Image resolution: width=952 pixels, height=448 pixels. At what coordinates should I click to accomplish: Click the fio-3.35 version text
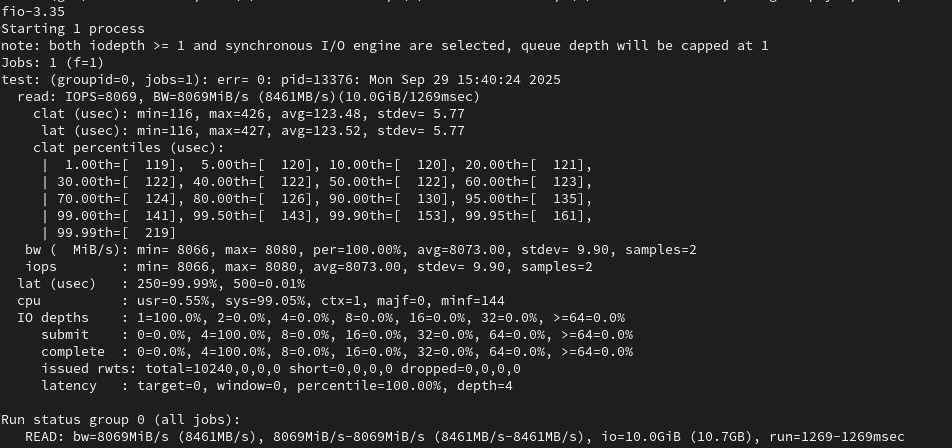[33, 12]
